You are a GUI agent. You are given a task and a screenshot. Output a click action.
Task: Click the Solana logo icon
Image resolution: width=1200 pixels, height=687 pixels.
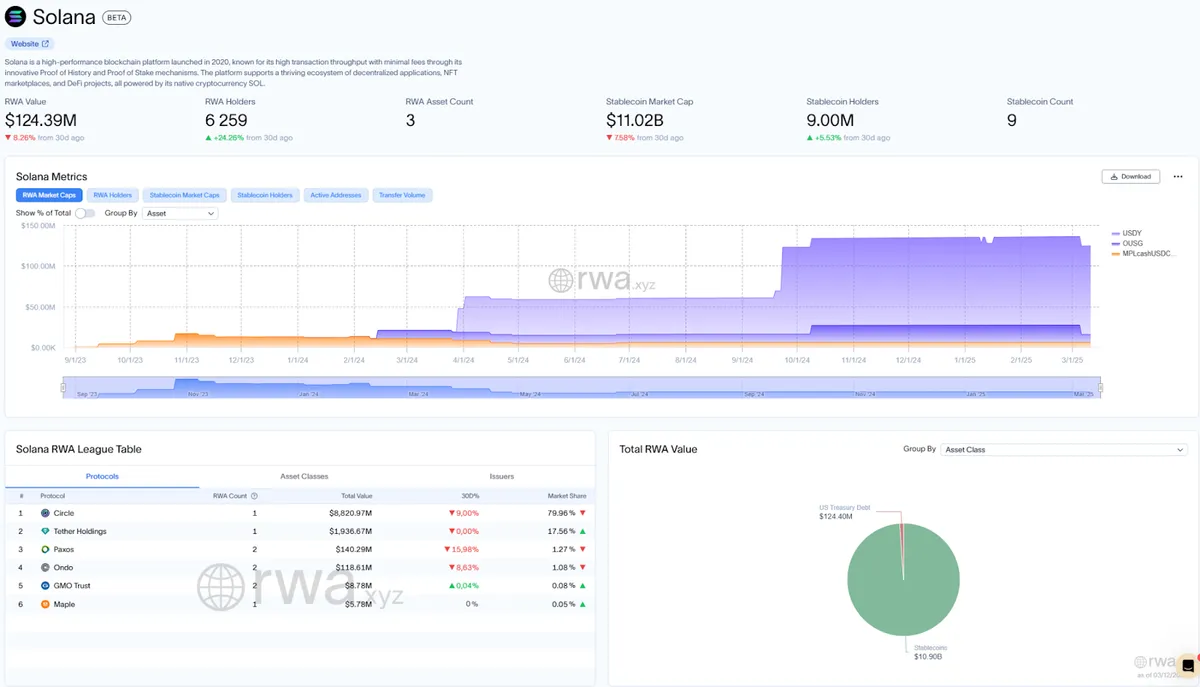pos(16,17)
